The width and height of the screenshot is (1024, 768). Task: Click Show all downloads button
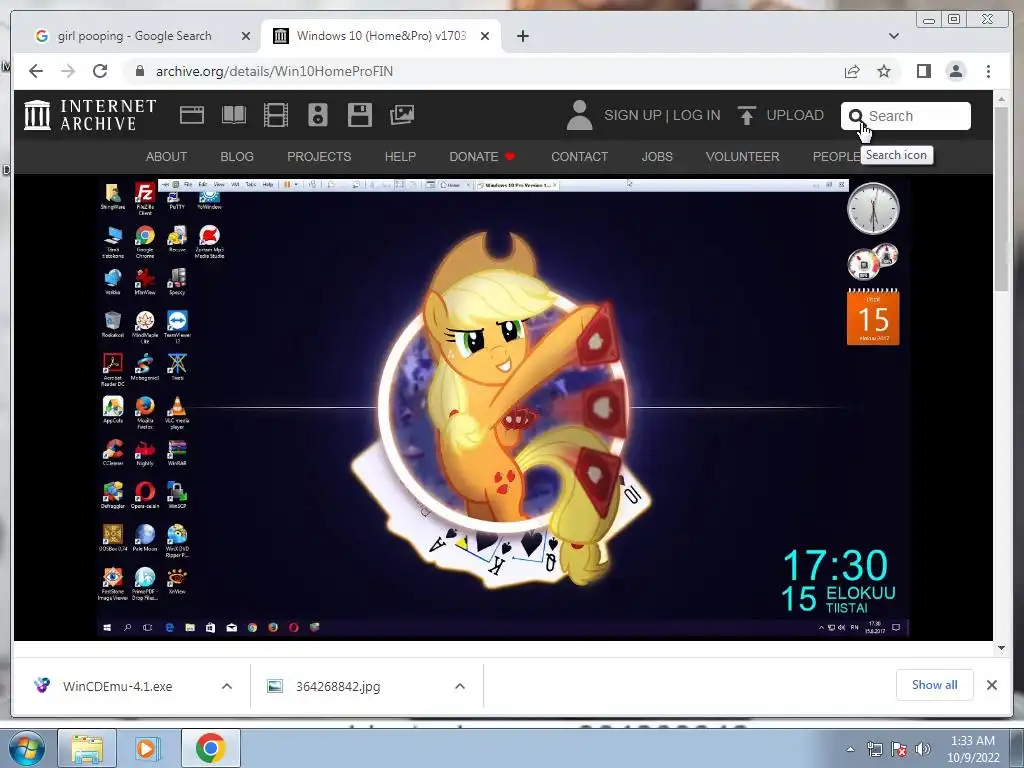click(x=935, y=684)
